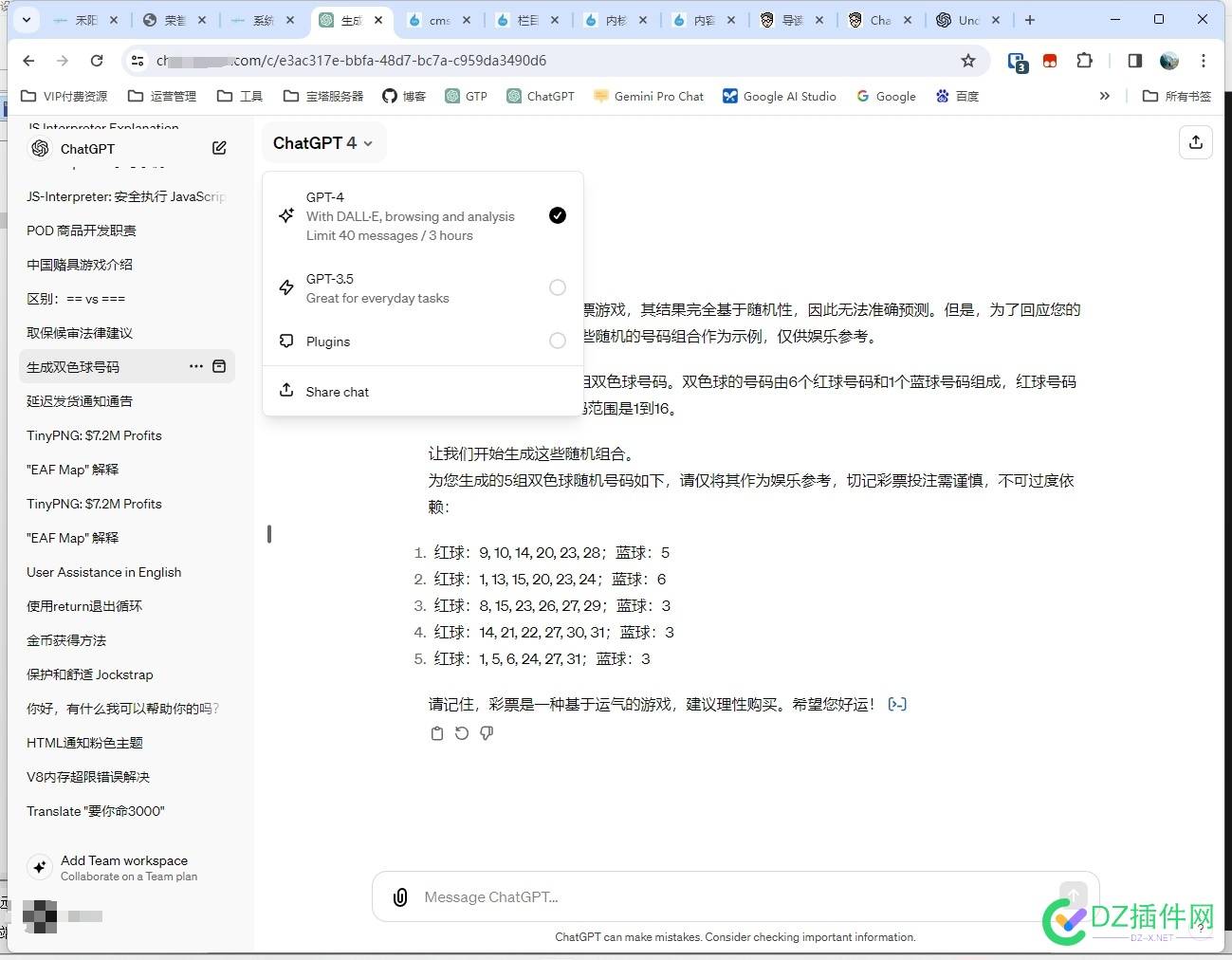This screenshot has height=960, width=1232.
Task: Click the attach file paperclip icon
Action: (400, 897)
